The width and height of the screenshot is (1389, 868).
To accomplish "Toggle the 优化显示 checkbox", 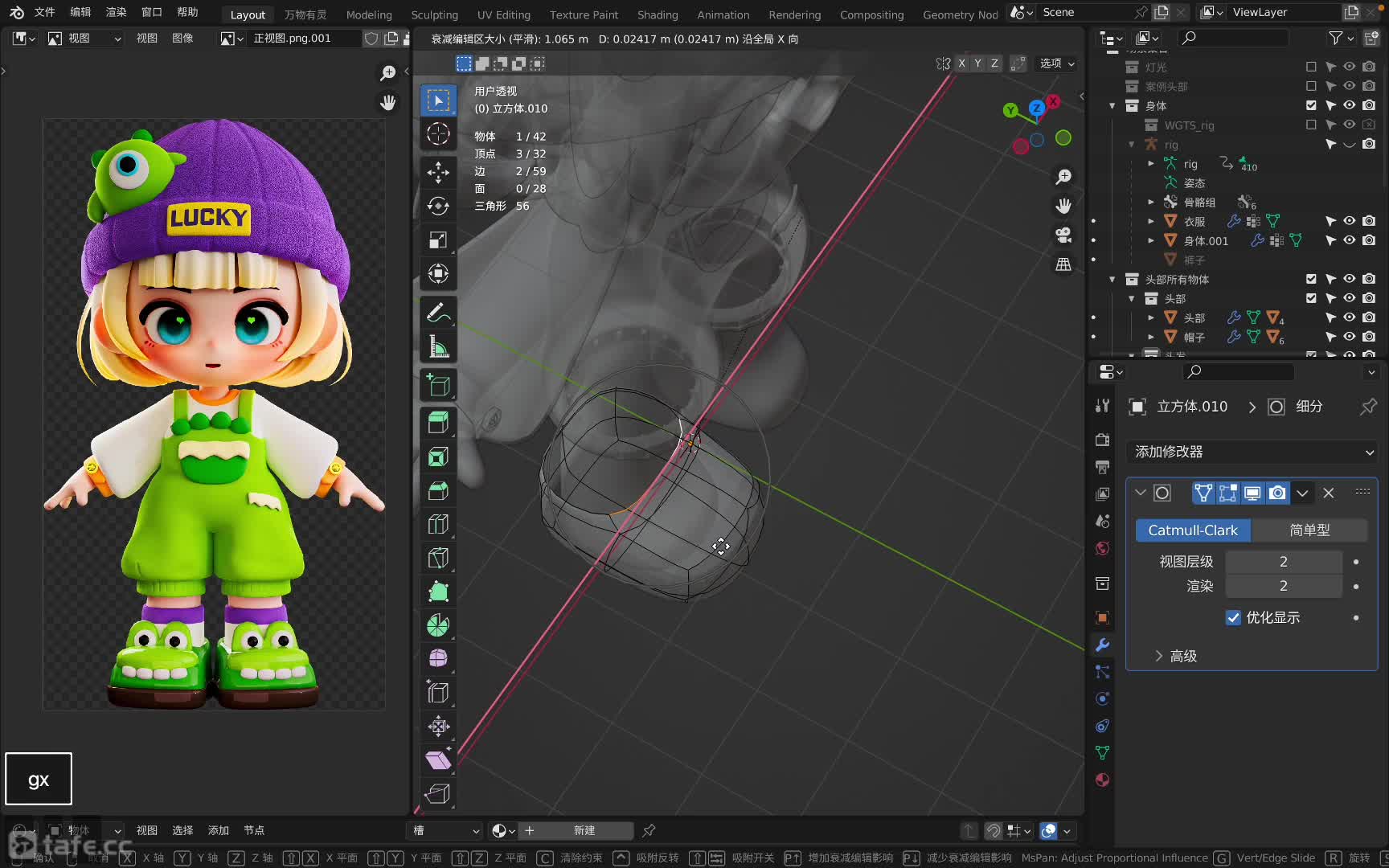I will [x=1233, y=617].
